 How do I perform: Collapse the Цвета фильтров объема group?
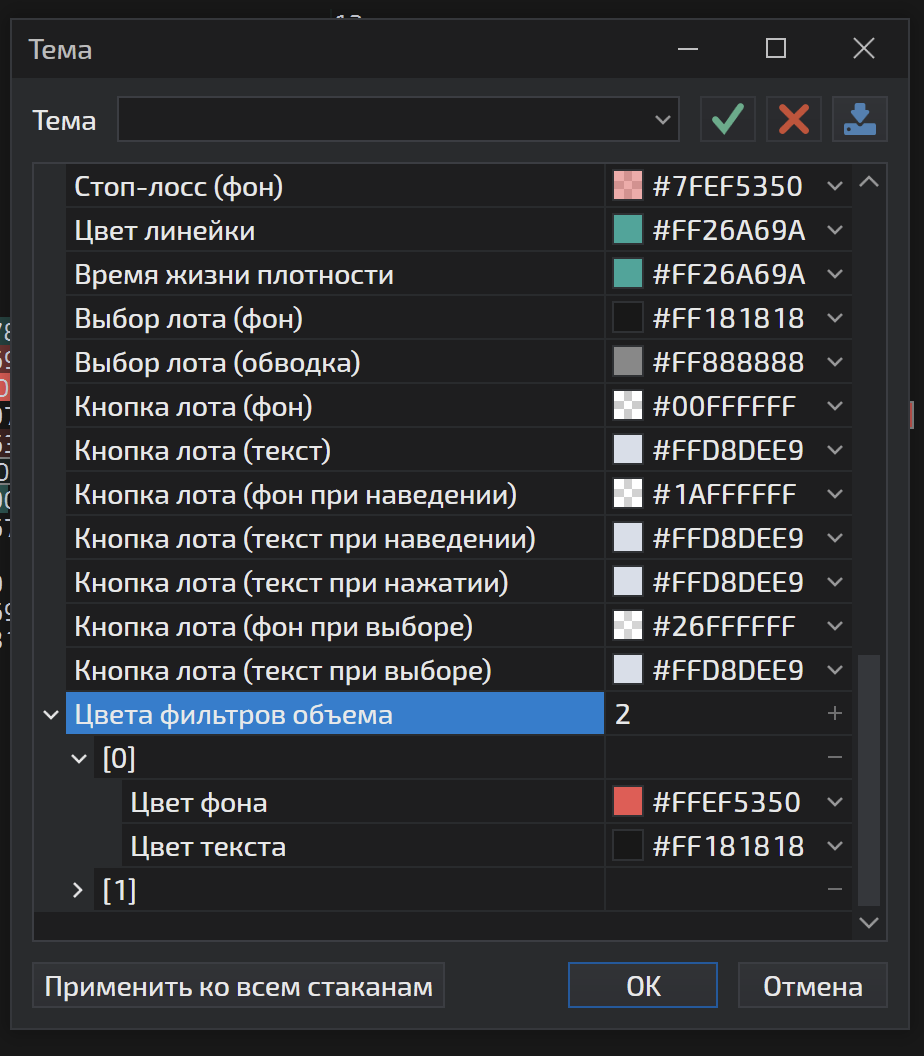pos(51,715)
